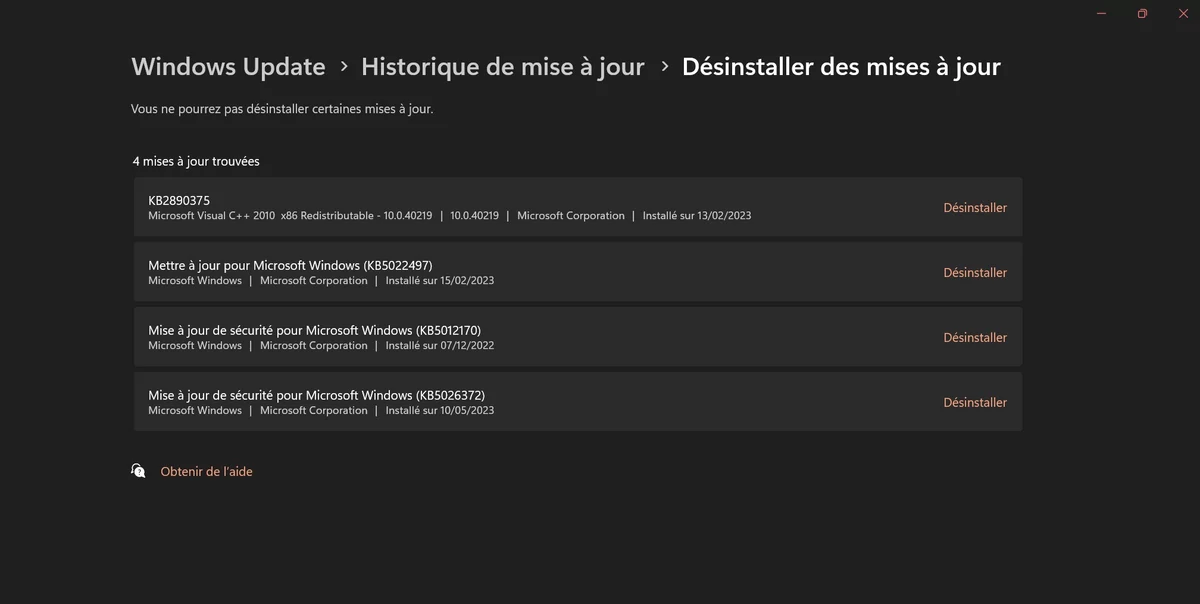The width and height of the screenshot is (1200, 604).
Task: Uninstall update KB2890375
Action: [975, 208]
